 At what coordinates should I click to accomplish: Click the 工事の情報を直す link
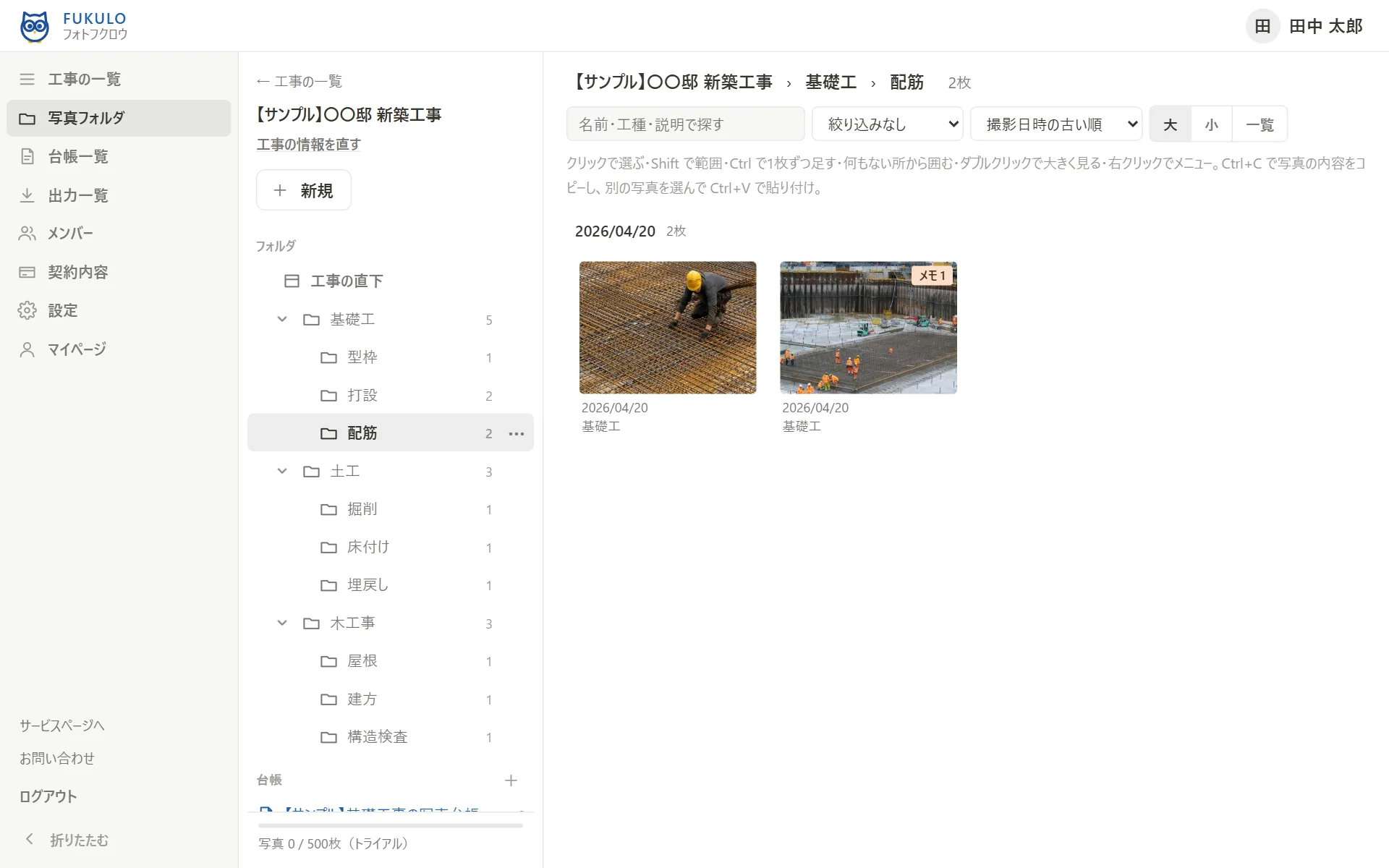click(309, 145)
